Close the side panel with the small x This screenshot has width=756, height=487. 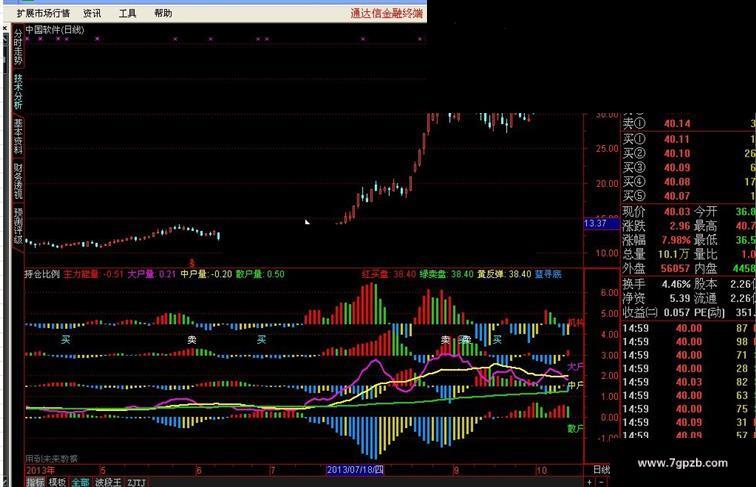pos(5,29)
